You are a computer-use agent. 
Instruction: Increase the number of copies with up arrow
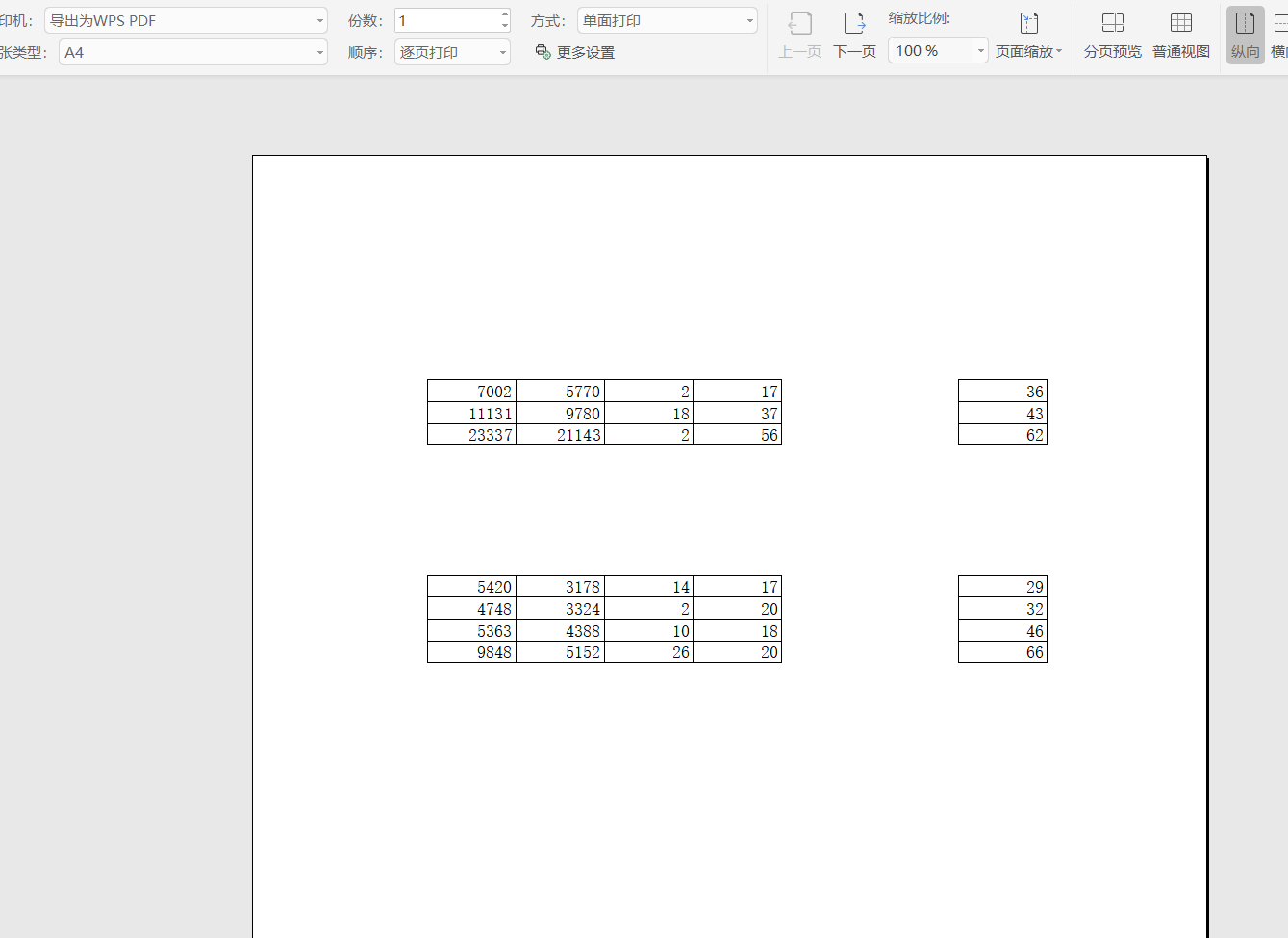tap(505, 15)
